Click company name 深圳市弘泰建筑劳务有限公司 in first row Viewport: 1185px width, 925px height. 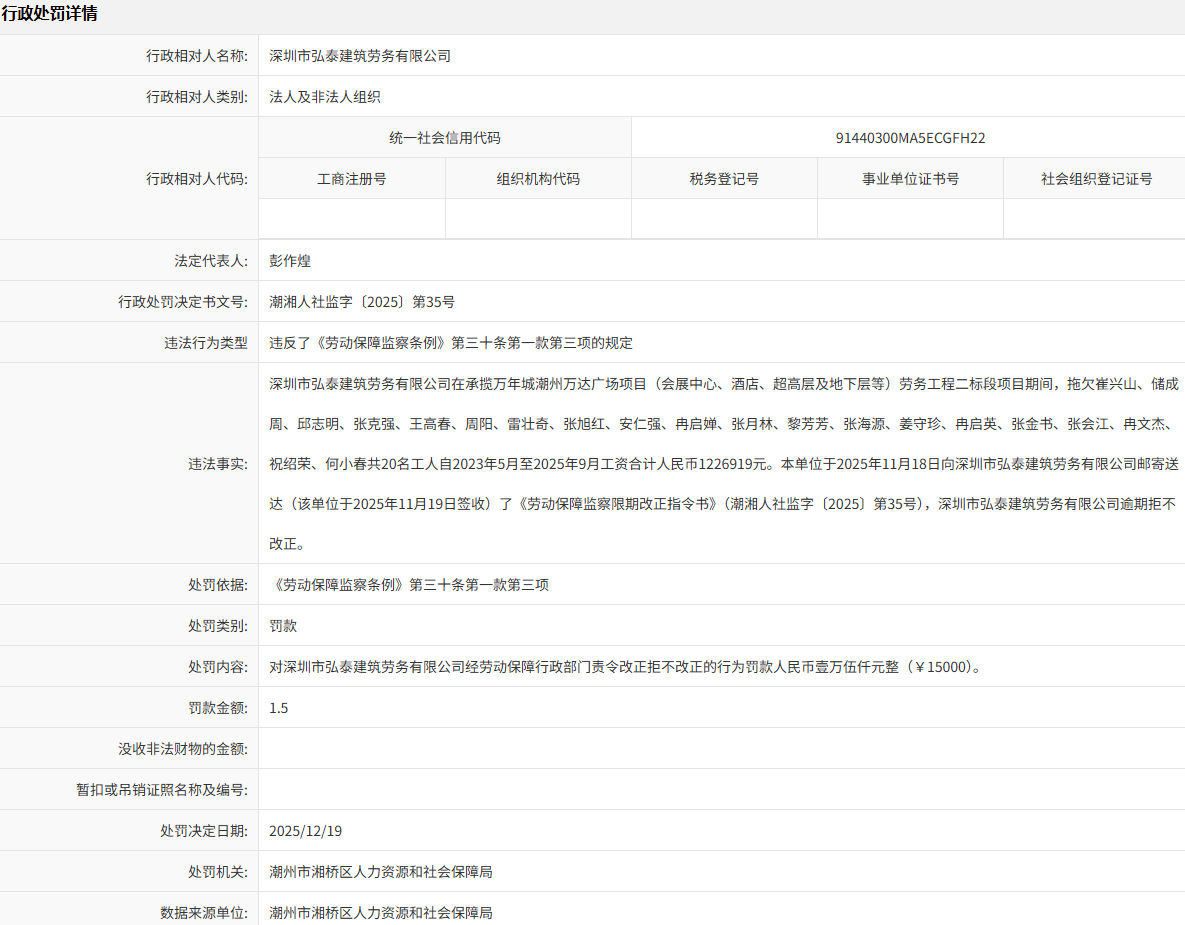tap(360, 56)
